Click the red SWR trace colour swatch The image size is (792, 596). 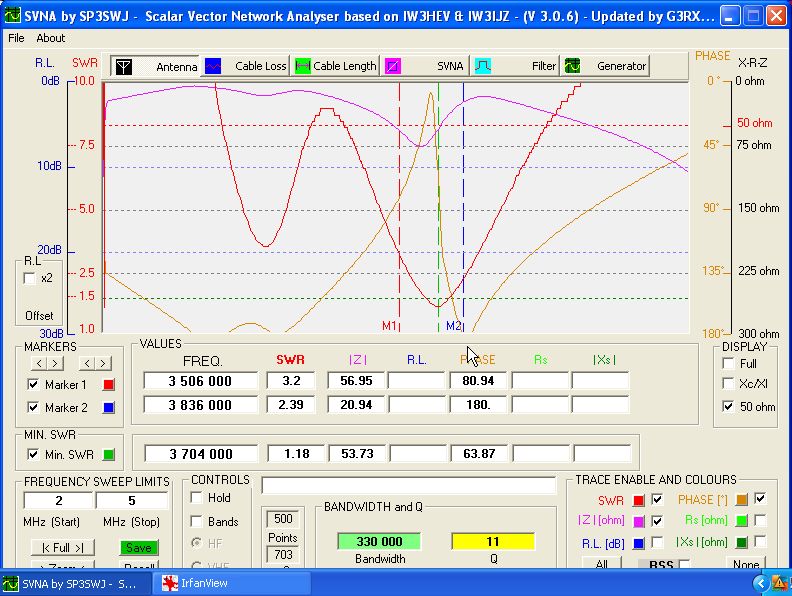tap(639, 500)
